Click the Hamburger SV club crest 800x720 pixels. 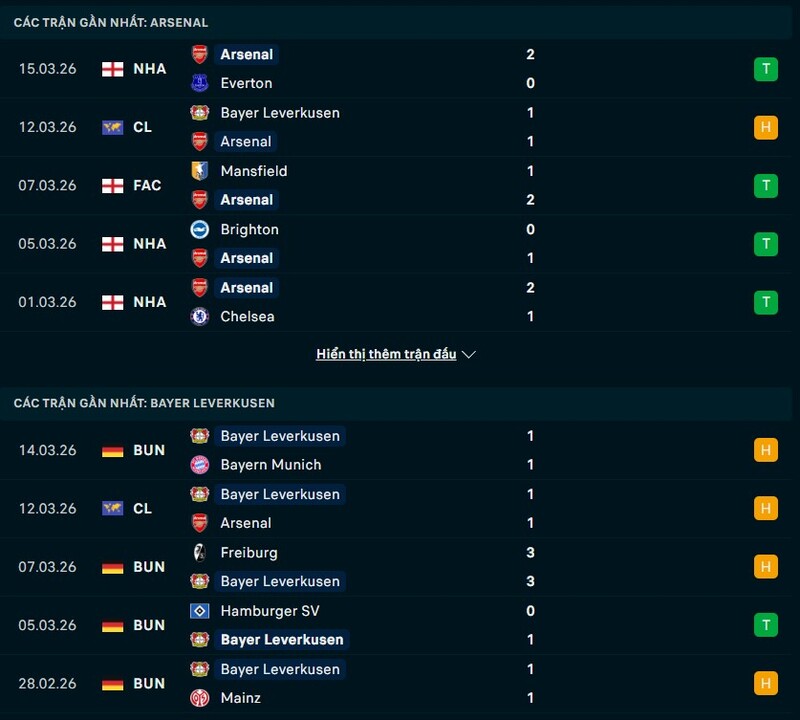coord(199,611)
